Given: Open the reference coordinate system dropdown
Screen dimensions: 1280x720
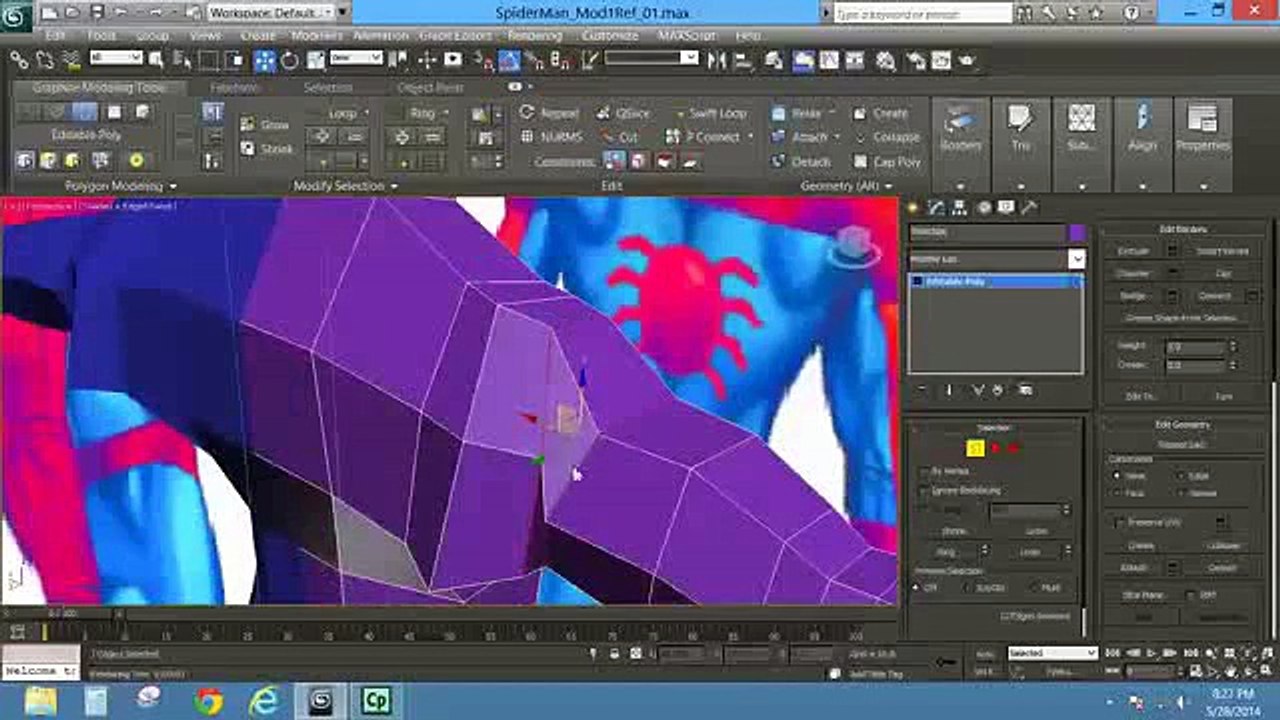Looking at the screenshot, I should [357, 59].
